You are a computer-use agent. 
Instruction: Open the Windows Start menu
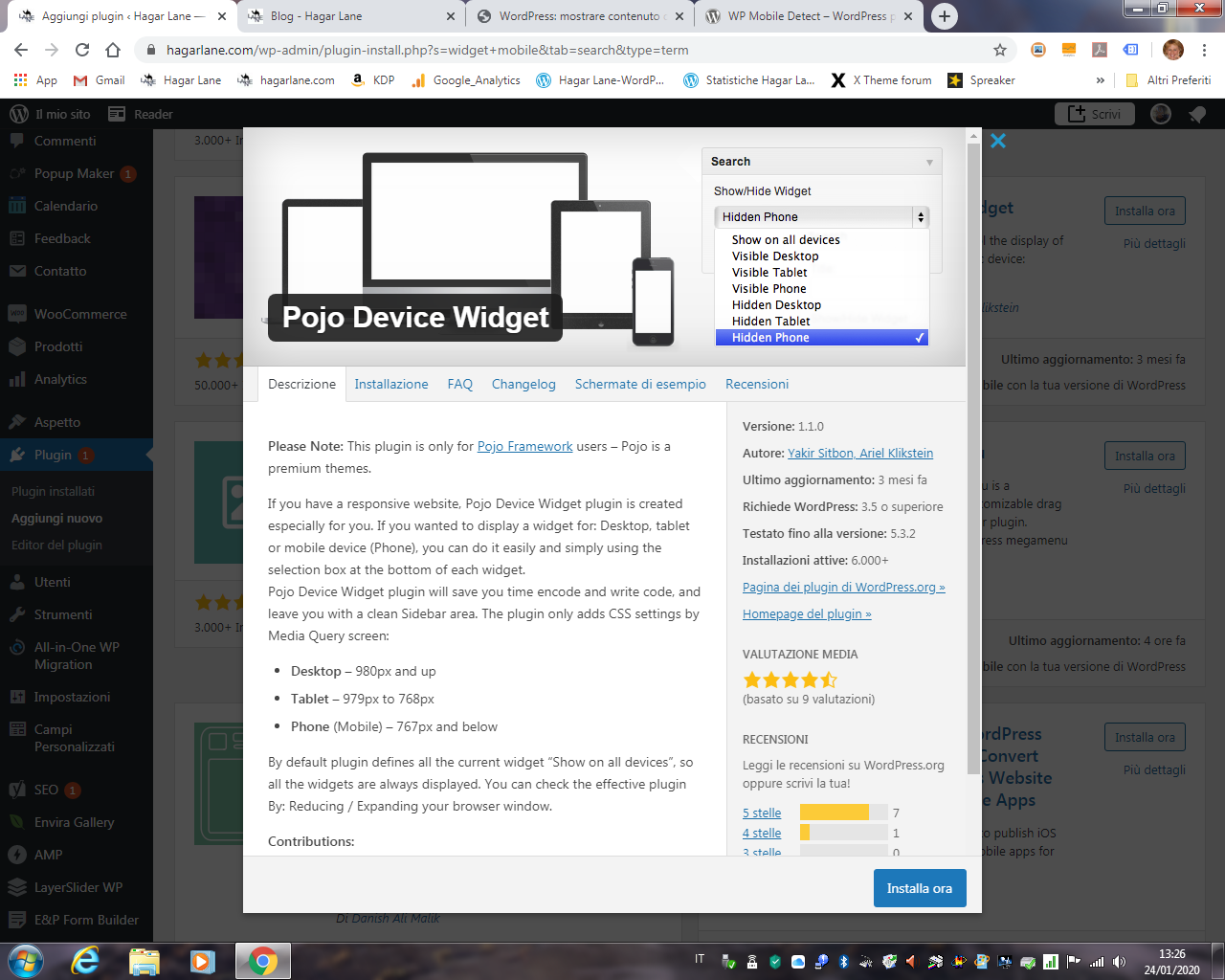(26, 960)
